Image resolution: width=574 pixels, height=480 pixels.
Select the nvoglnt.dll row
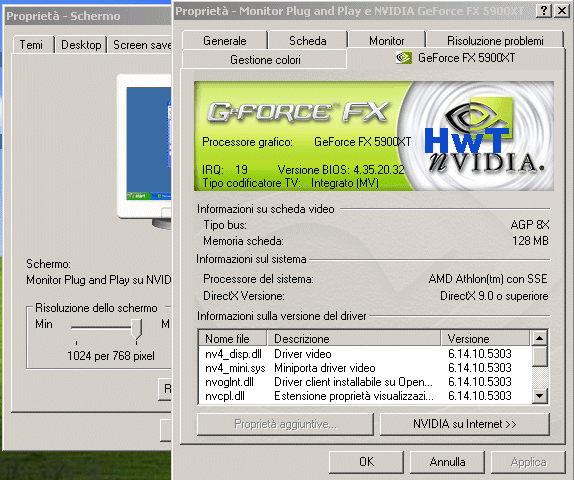[x=365, y=382]
